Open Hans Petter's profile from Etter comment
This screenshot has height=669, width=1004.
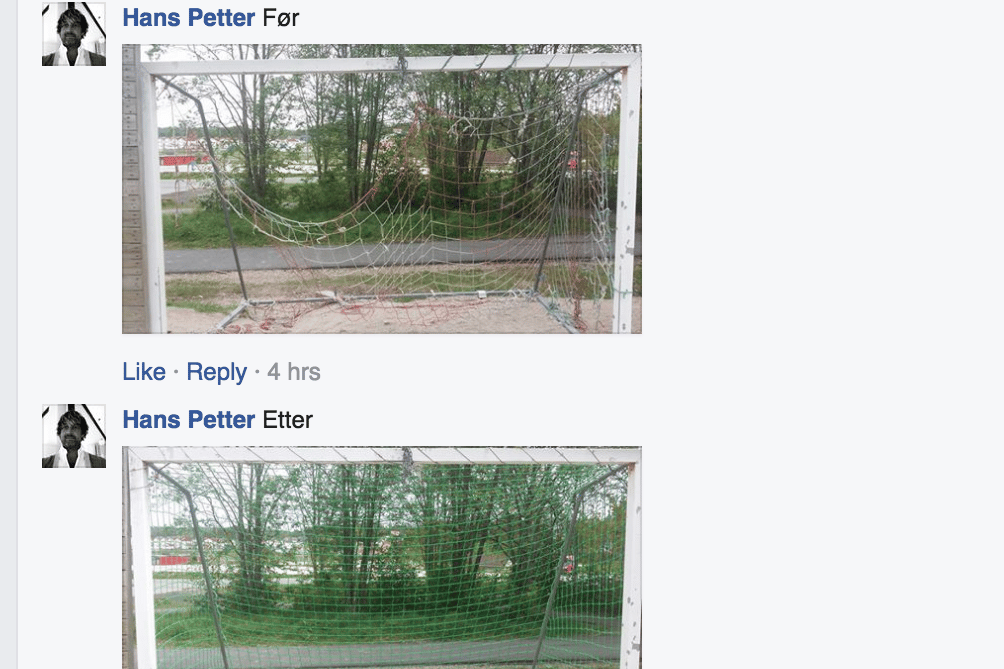point(189,420)
